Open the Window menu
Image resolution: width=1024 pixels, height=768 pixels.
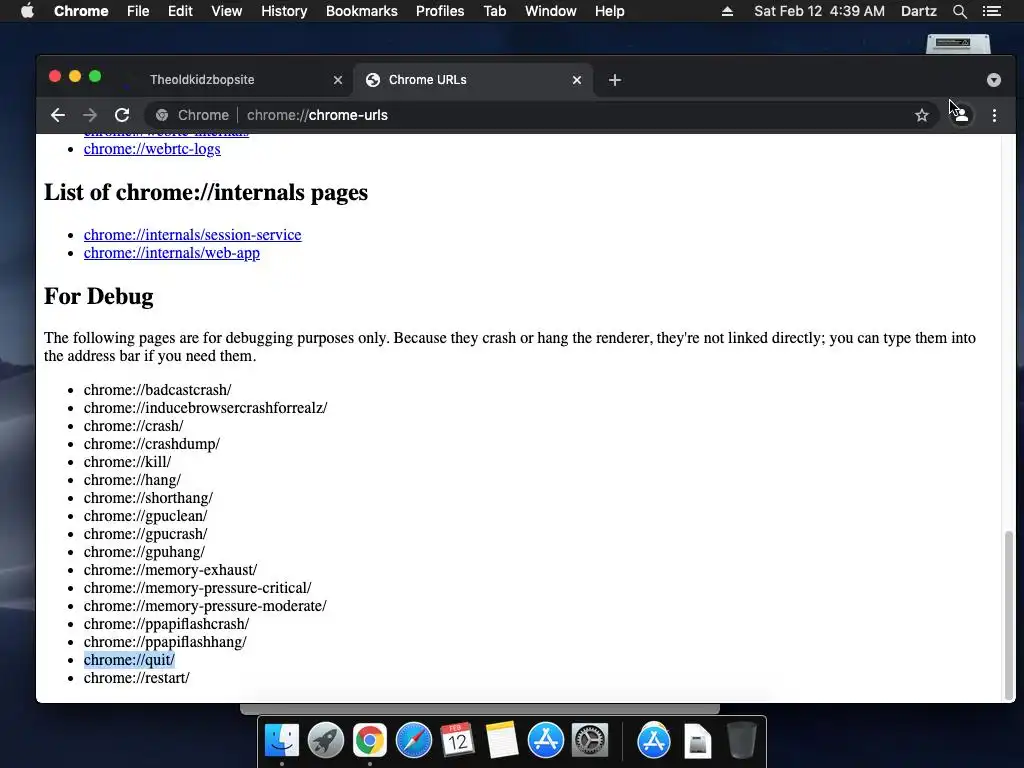(x=551, y=11)
